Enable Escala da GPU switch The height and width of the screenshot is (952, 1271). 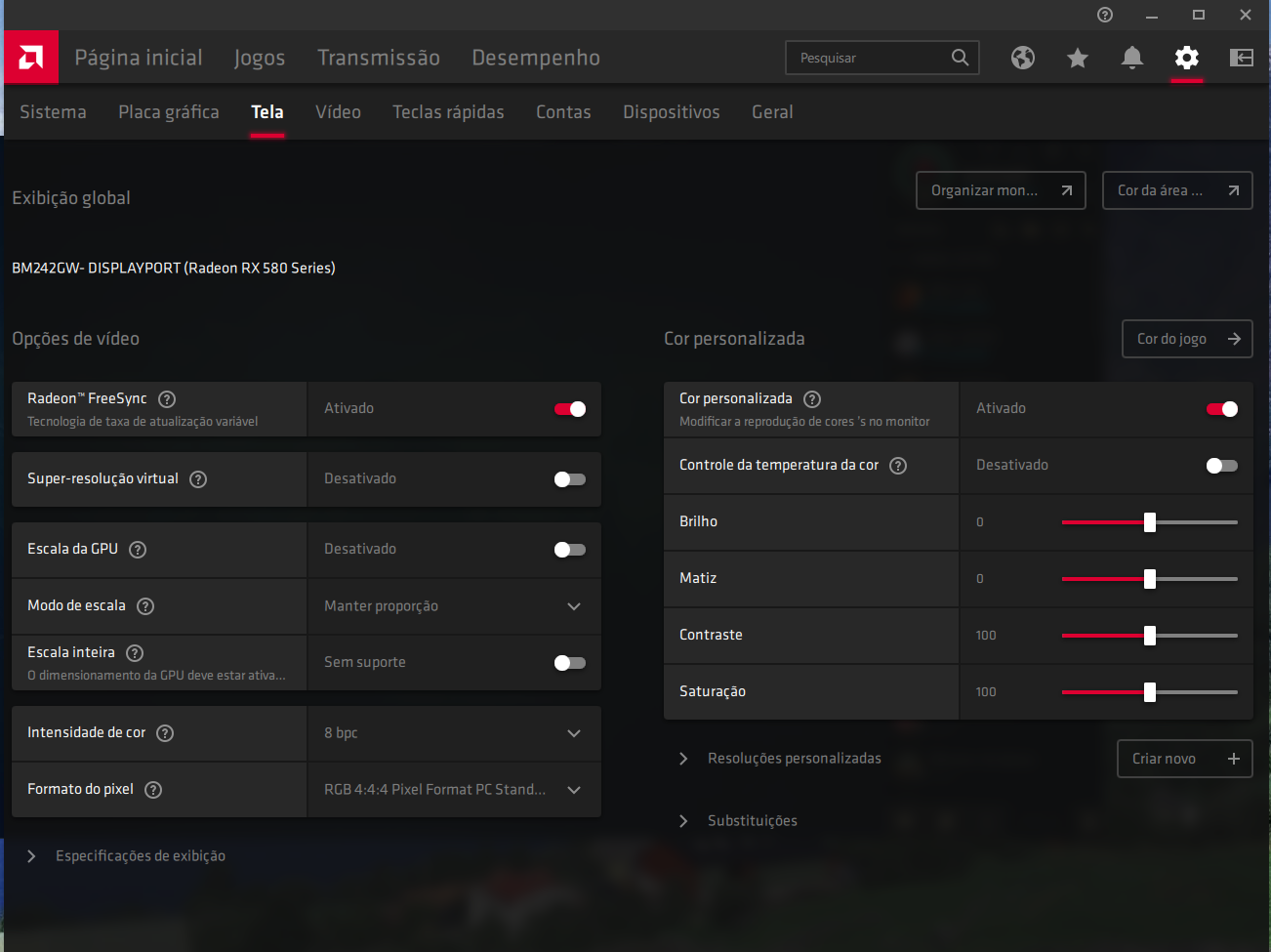pos(570,550)
